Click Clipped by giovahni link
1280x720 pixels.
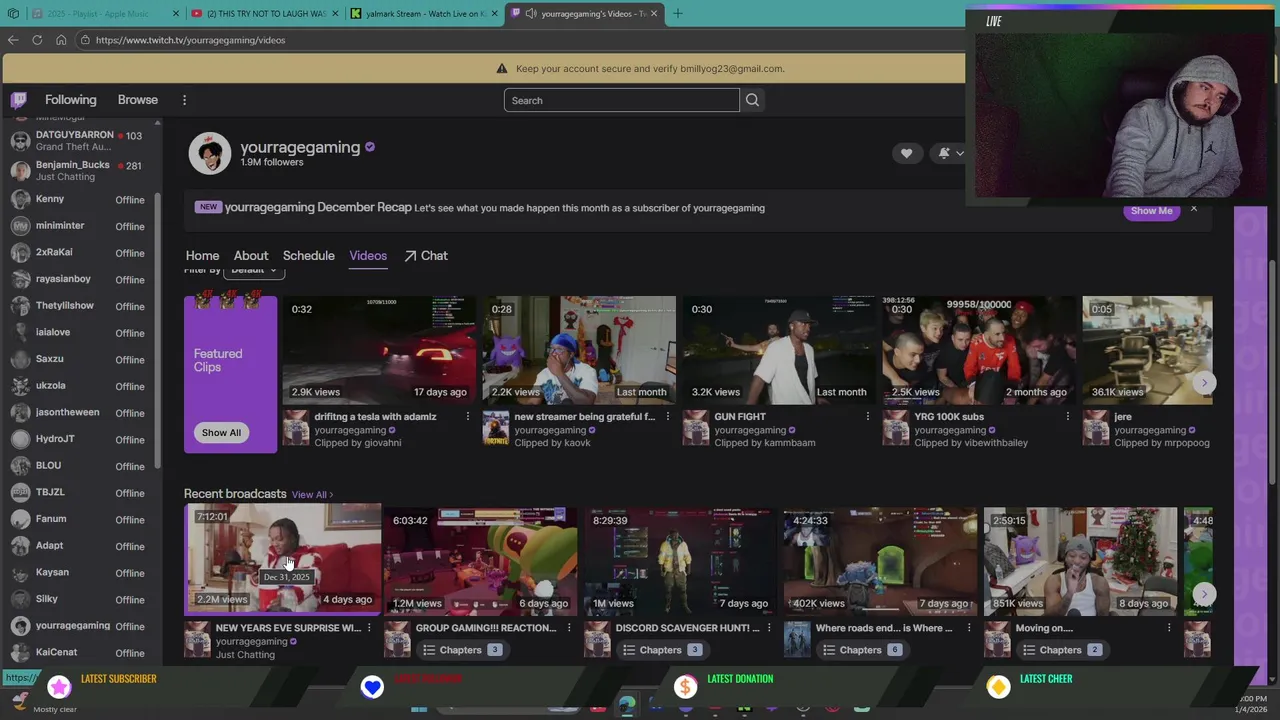coord(357,443)
